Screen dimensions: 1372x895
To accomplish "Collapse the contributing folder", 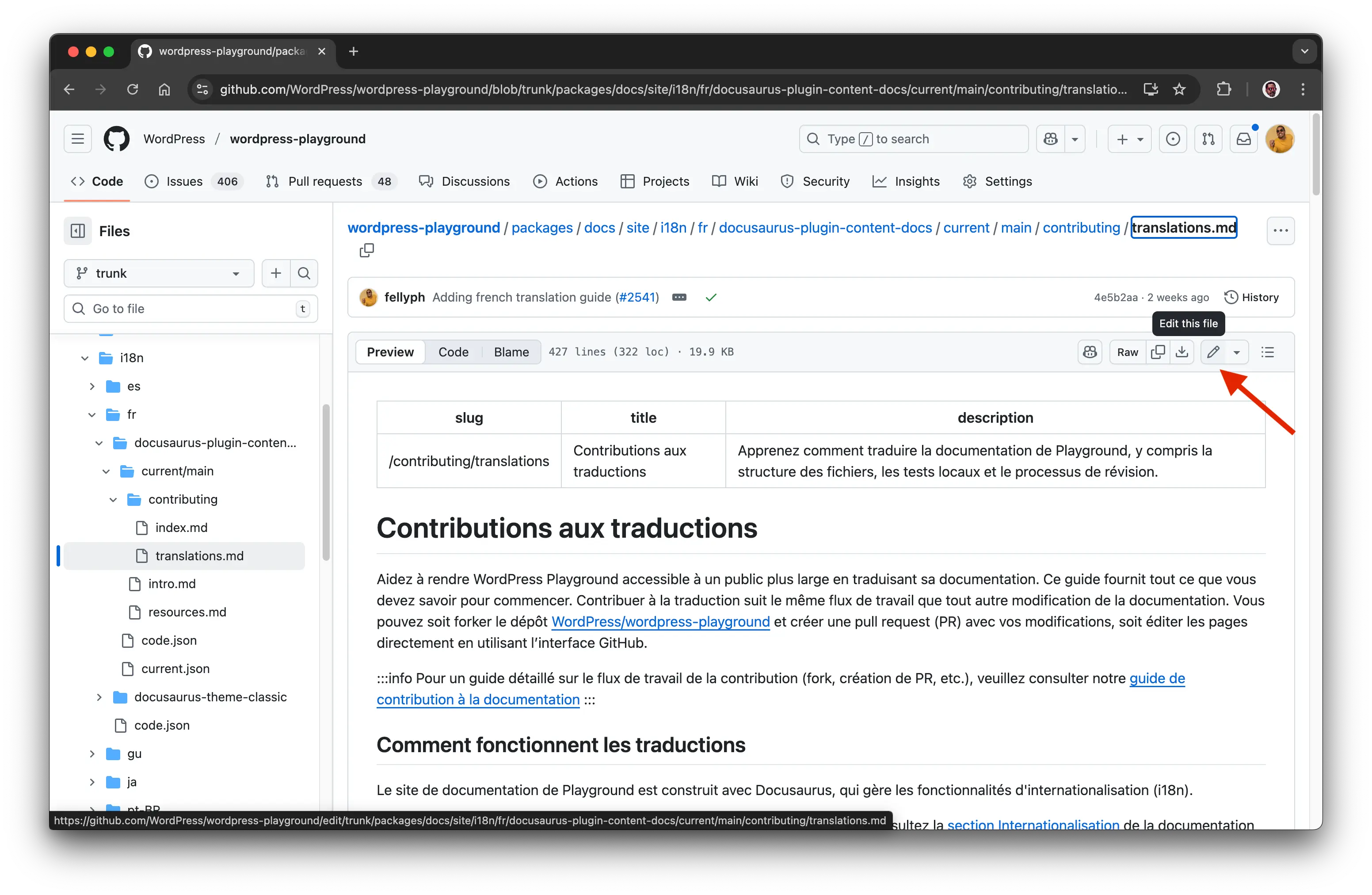I will point(113,499).
